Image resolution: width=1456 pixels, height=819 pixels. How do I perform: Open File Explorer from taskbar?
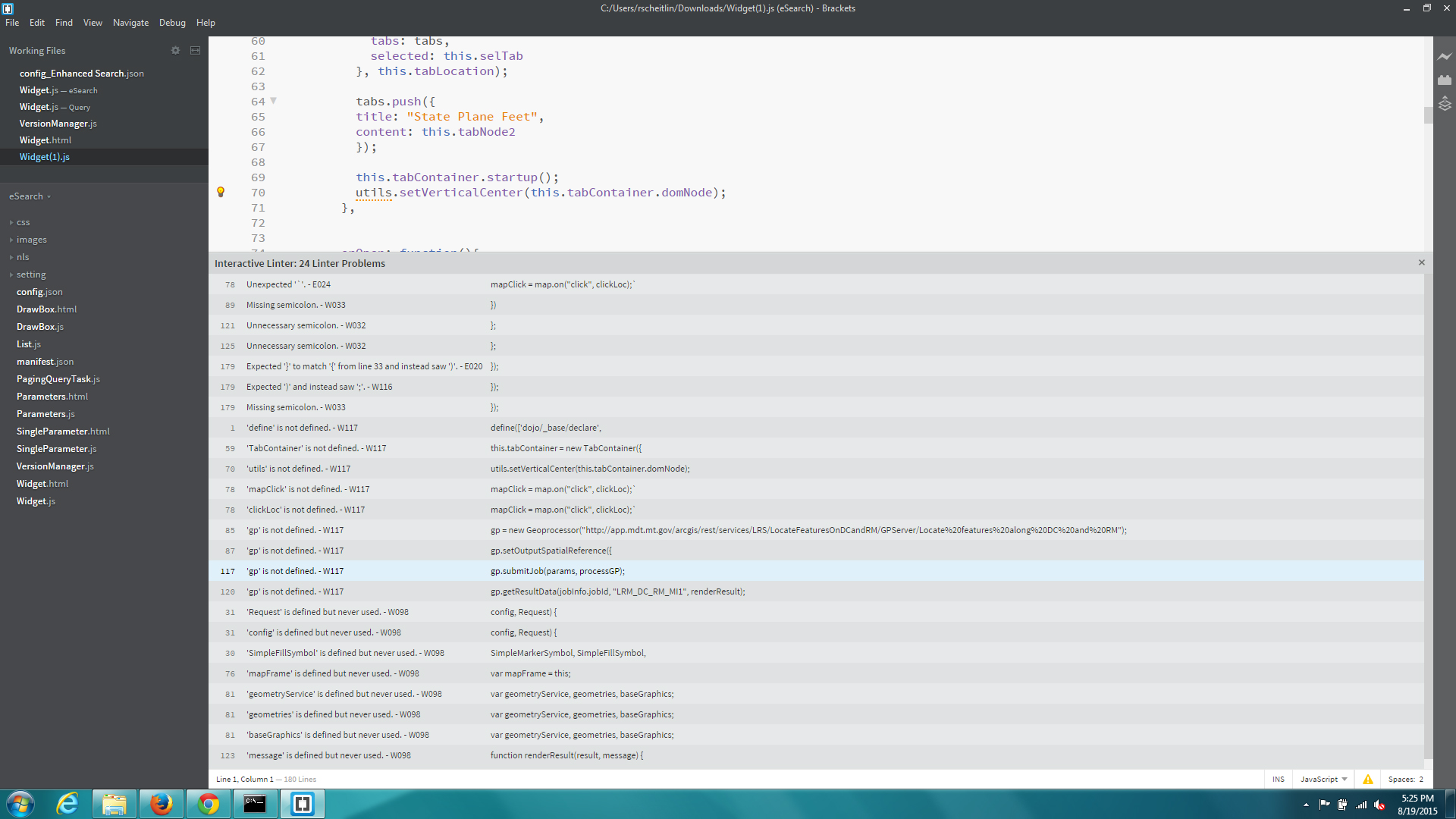coord(115,804)
